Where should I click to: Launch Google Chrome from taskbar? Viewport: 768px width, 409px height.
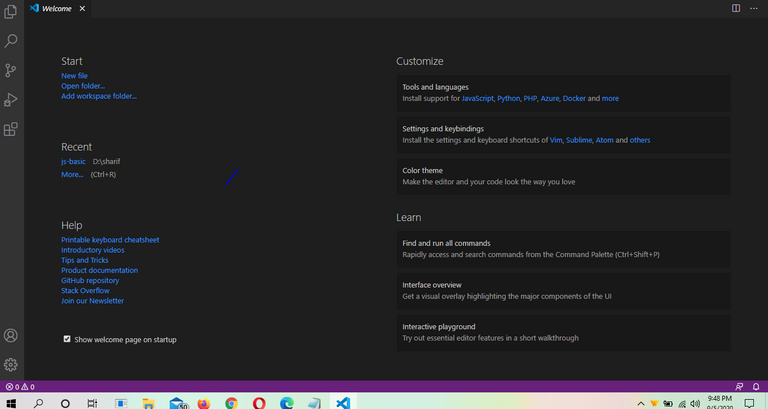[x=232, y=403]
